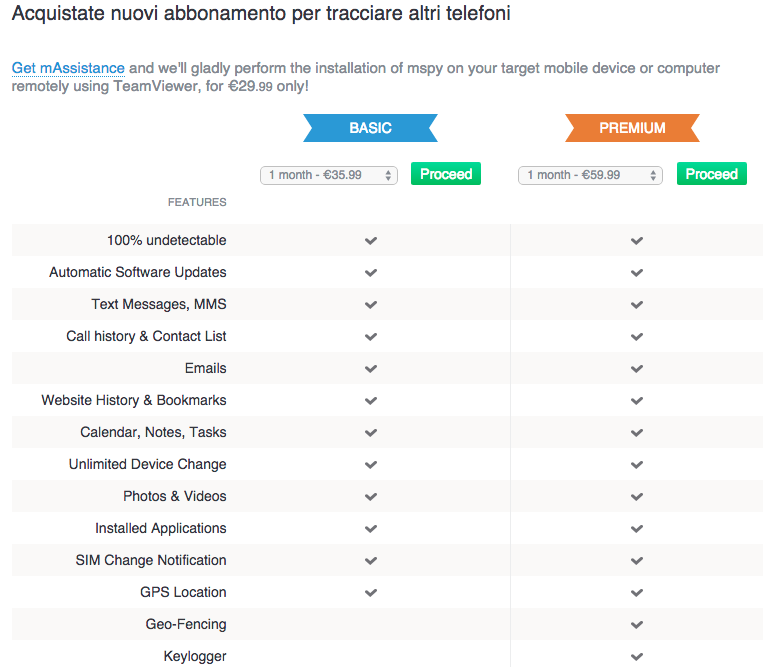This screenshot has width=763, height=667.
Task: Click Basic checkmark for GPS Location
Action: point(371,593)
